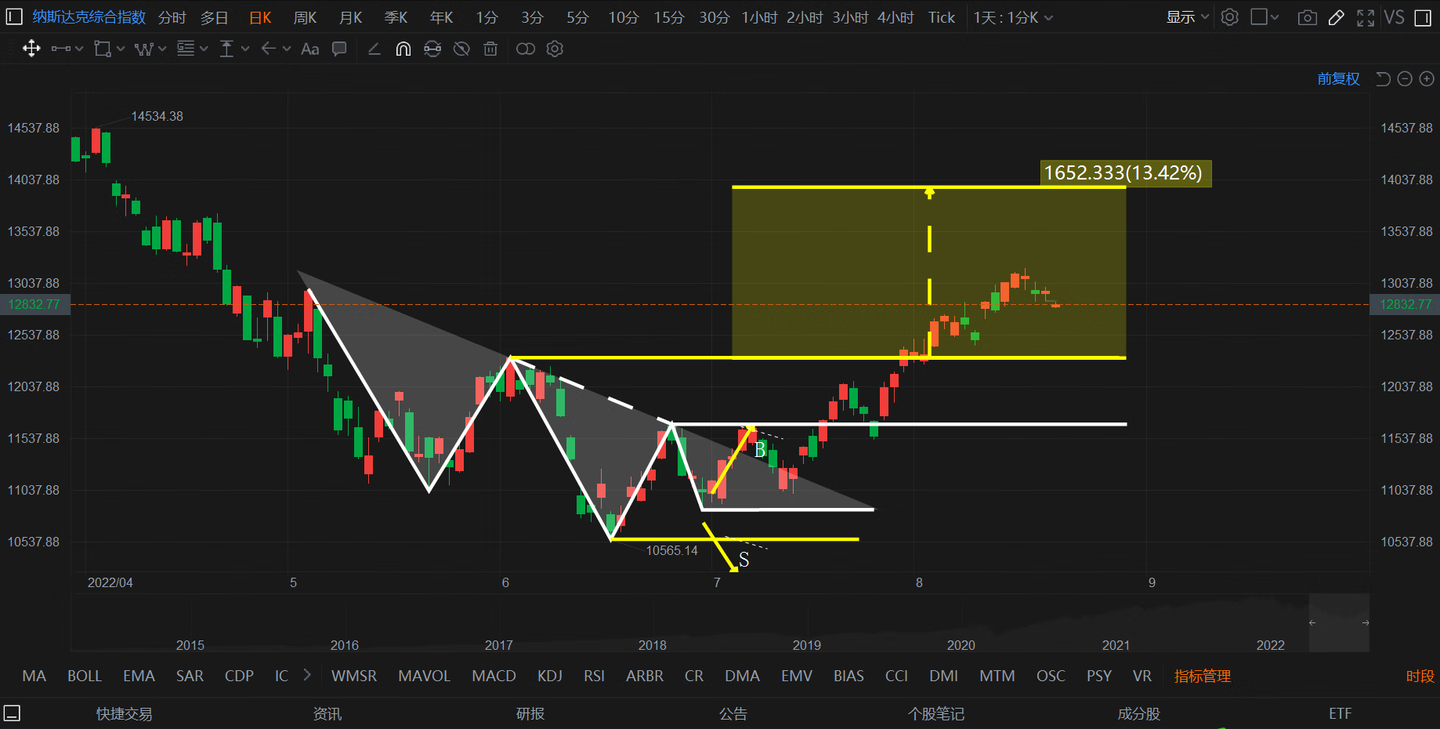Switch to 分时 intraday view
Image resolution: width=1440 pixels, height=729 pixels.
pyautogui.click(x=172, y=17)
